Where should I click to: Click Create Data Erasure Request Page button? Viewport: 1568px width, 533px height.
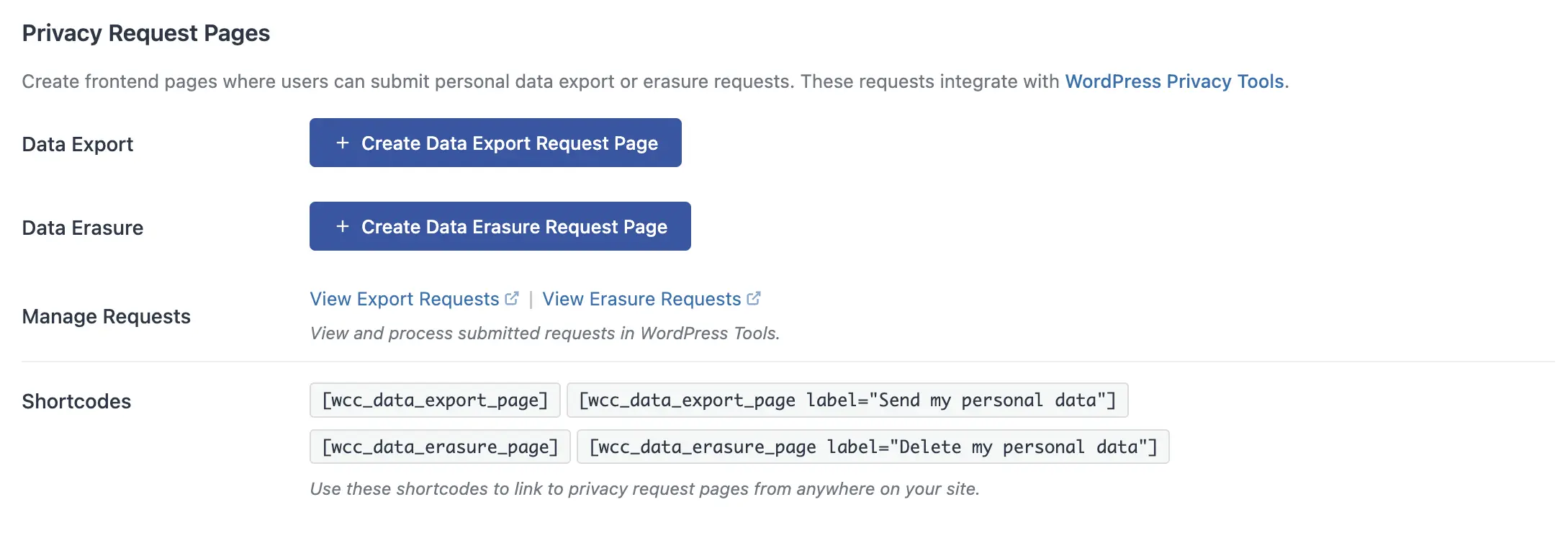pos(500,226)
